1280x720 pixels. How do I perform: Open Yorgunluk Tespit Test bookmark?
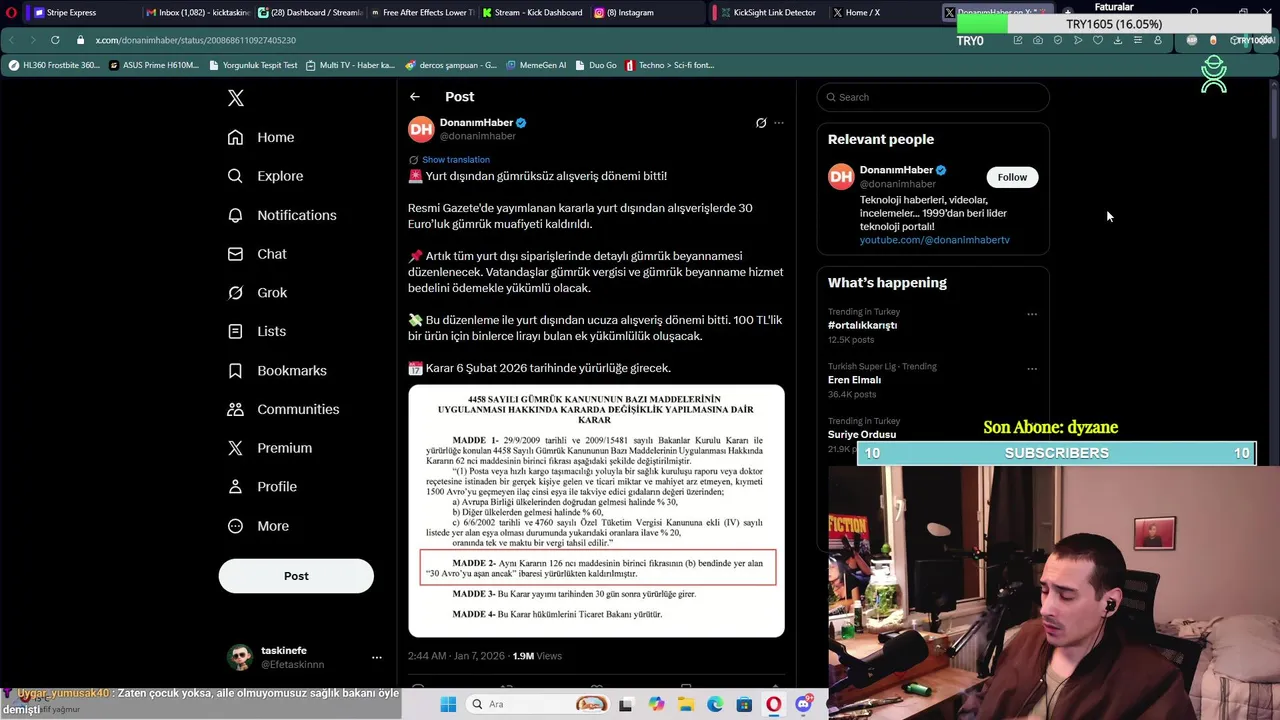254,65
